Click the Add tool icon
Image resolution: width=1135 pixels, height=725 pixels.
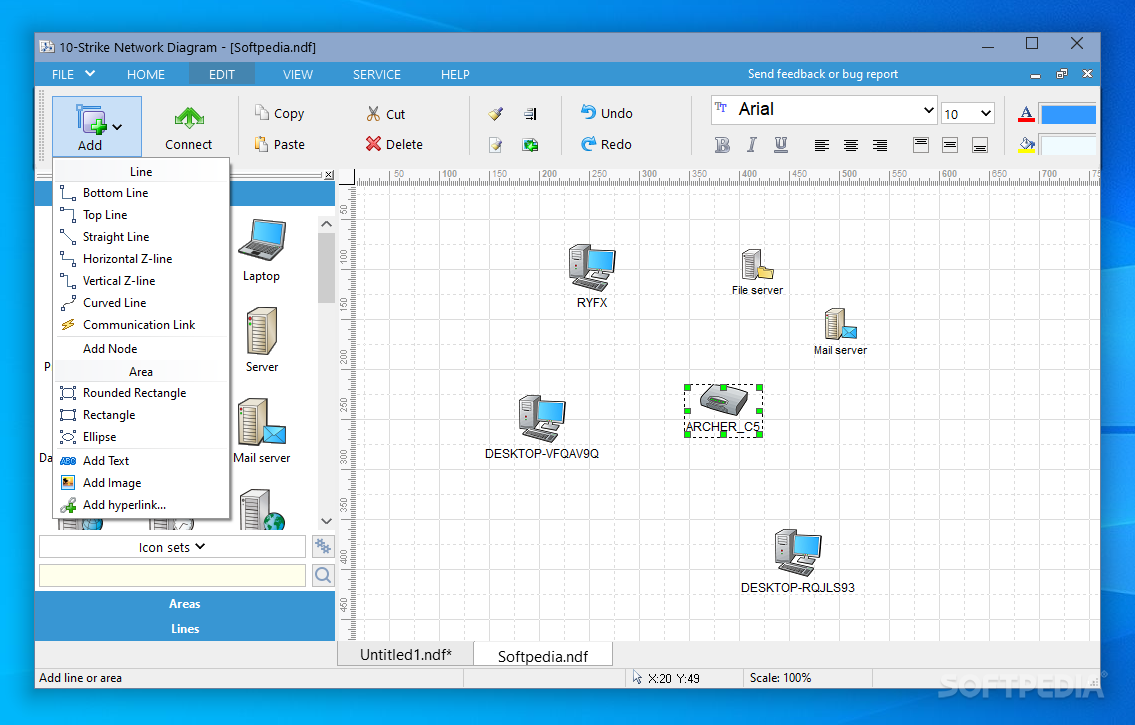[x=90, y=119]
